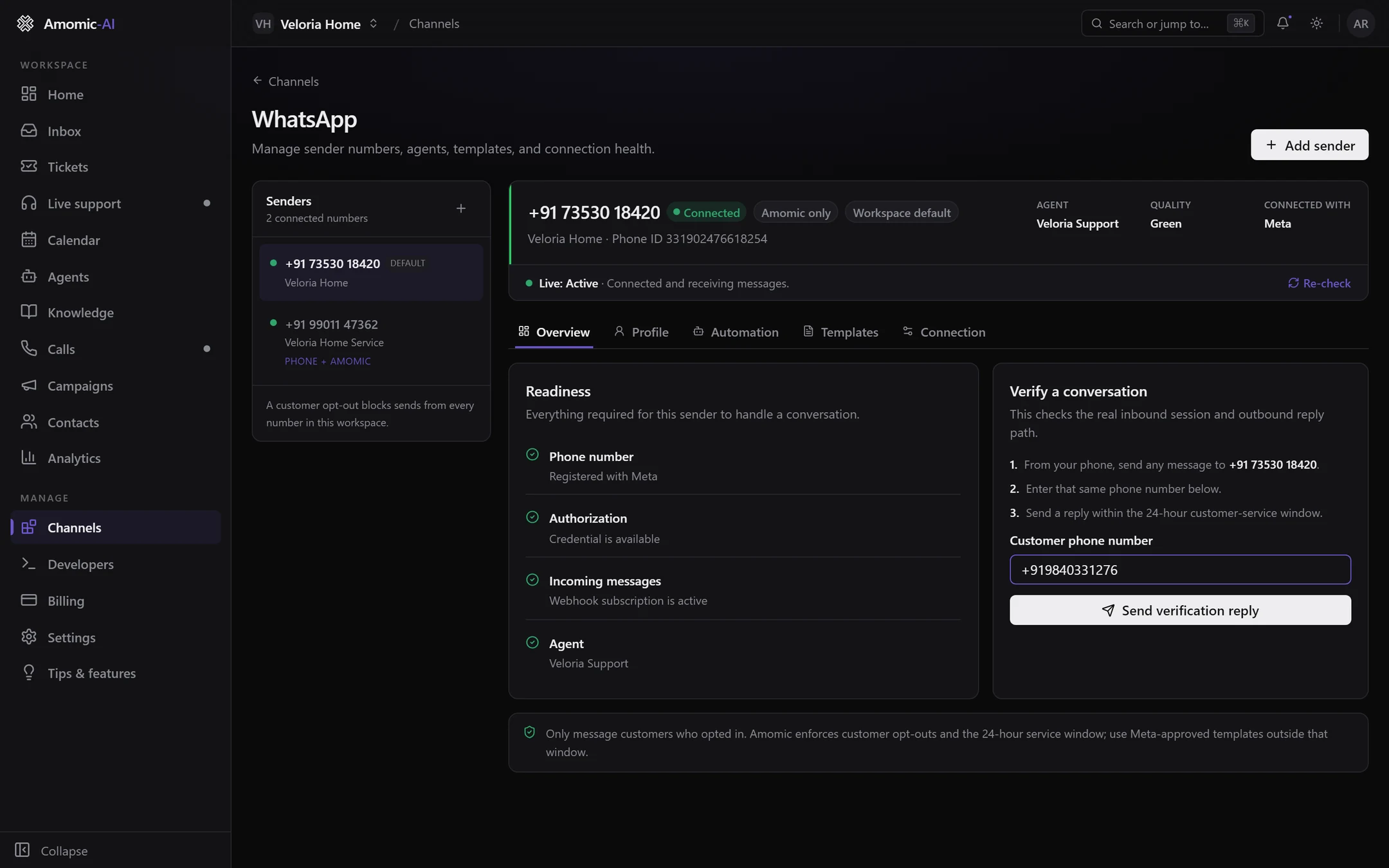Open Contacts in the sidebar

pos(115,422)
